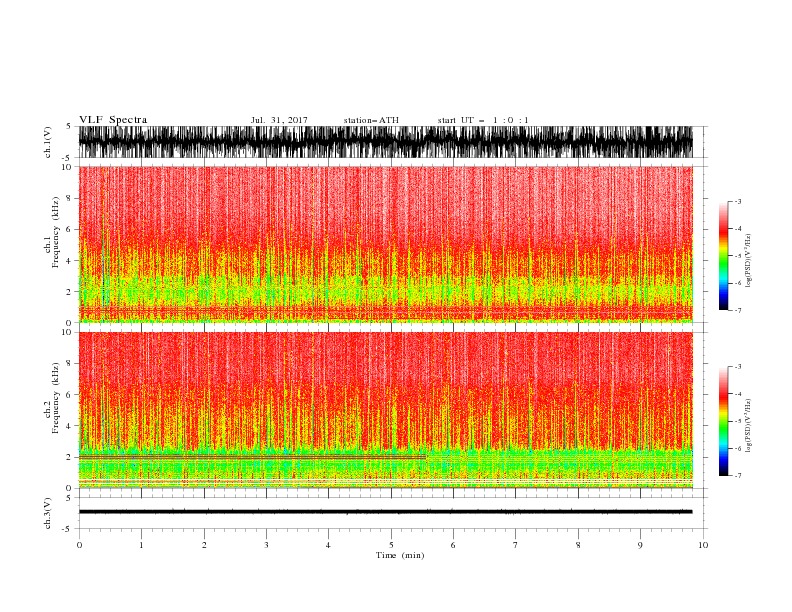Select the date "Jul. 31, 2017"

pyautogui.click(x=279, y=120)
